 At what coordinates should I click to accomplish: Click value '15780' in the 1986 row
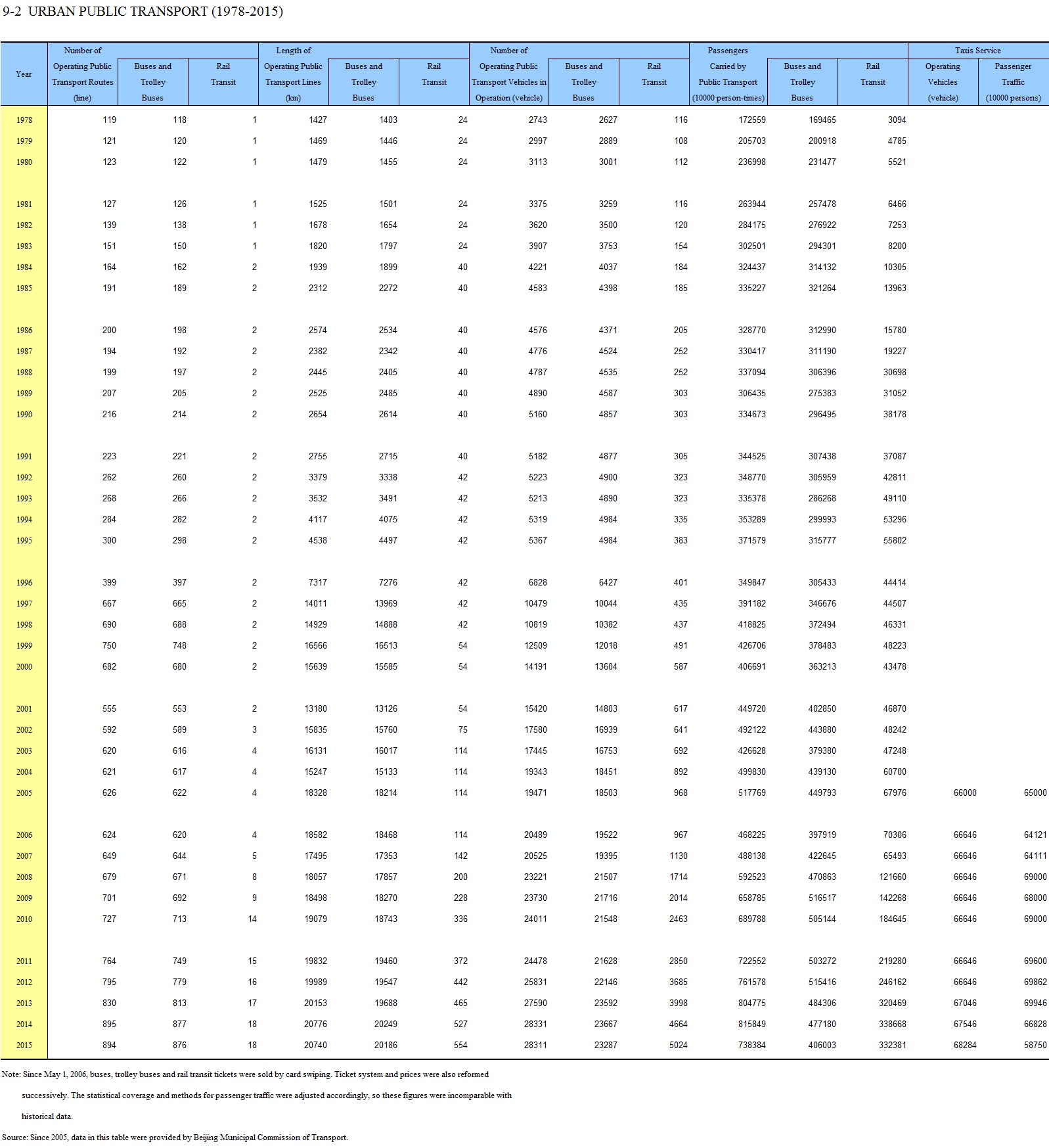[x=895, y=331]
